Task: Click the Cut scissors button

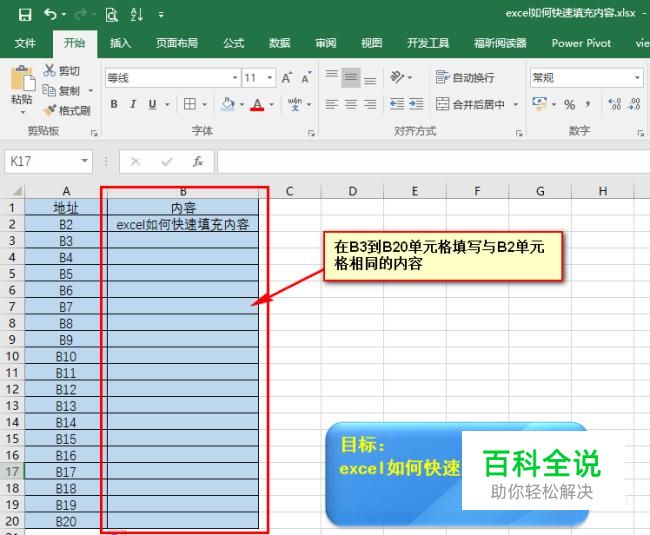Action: click(x=61, y=71)
